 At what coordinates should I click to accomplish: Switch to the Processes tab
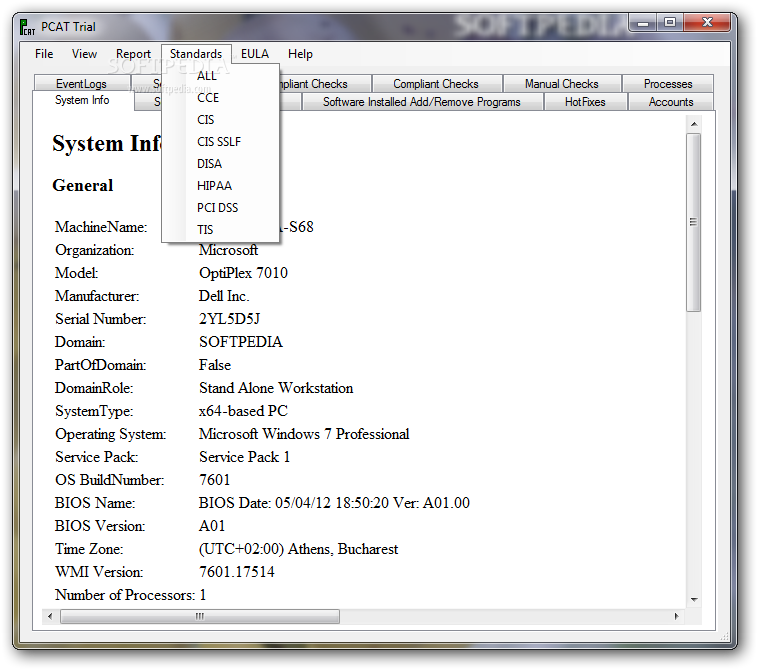pyautogui.click(x=668, y=84)
